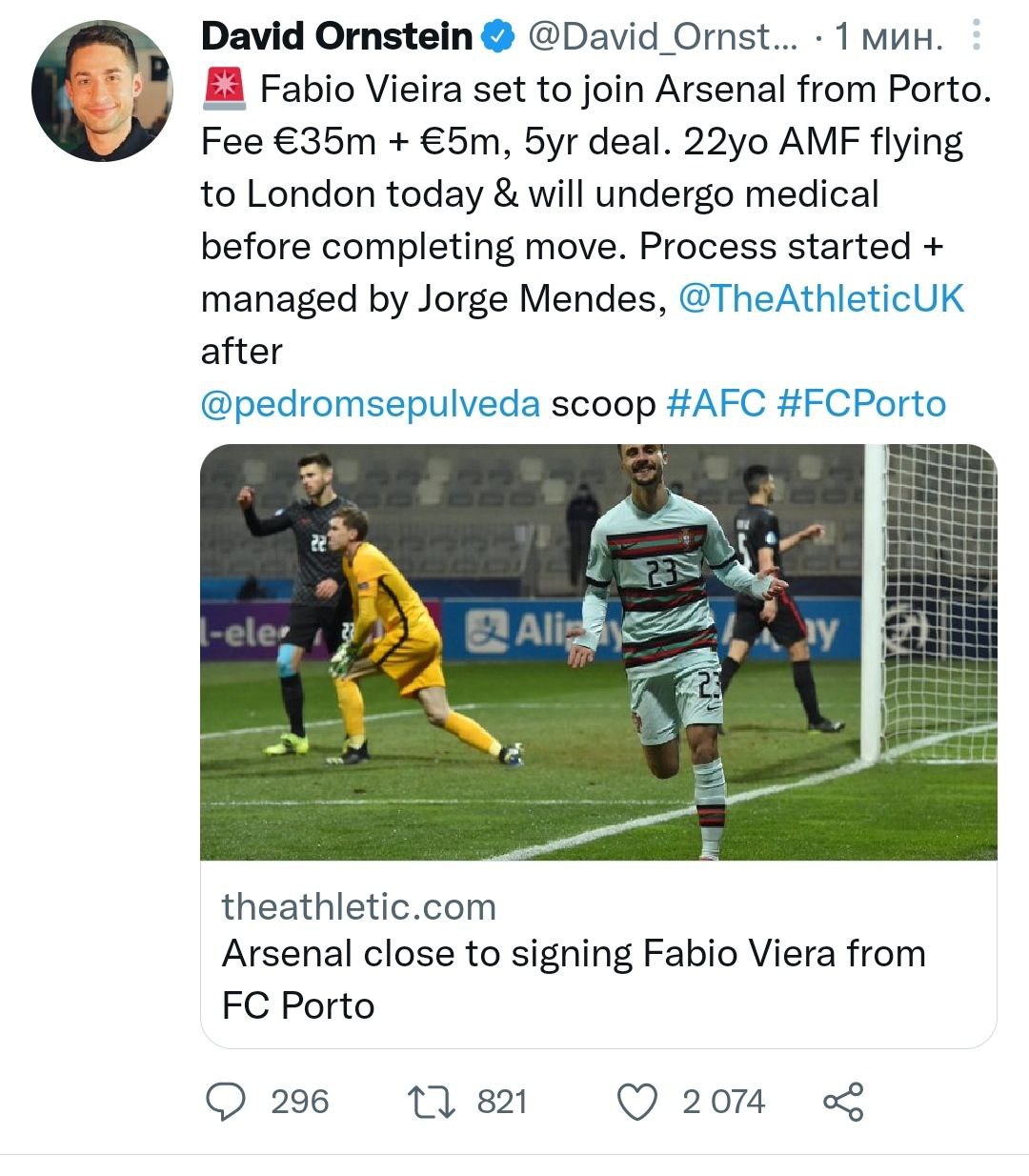Visit the @pedromsepulveda mention

click(371, 403)
